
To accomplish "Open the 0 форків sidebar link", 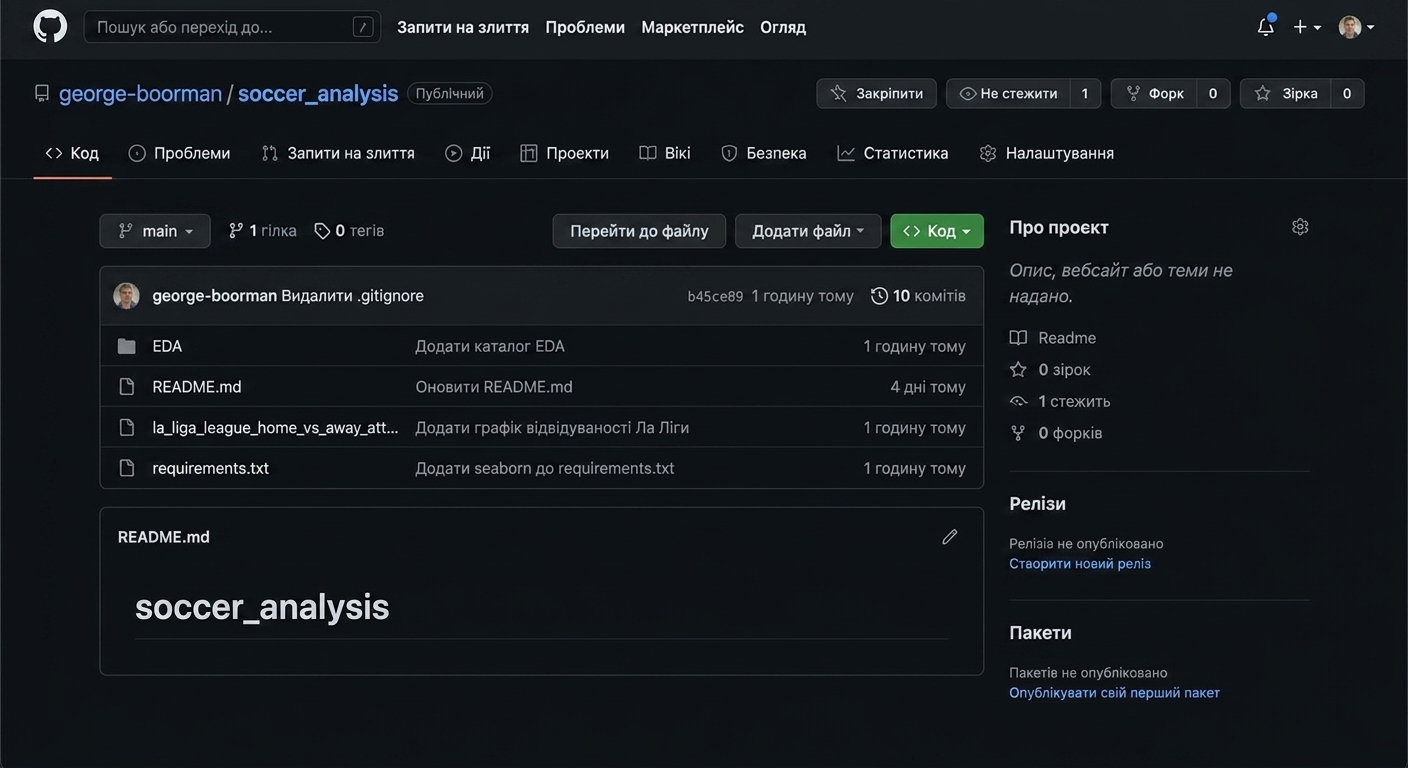I will click(1056, 433).
